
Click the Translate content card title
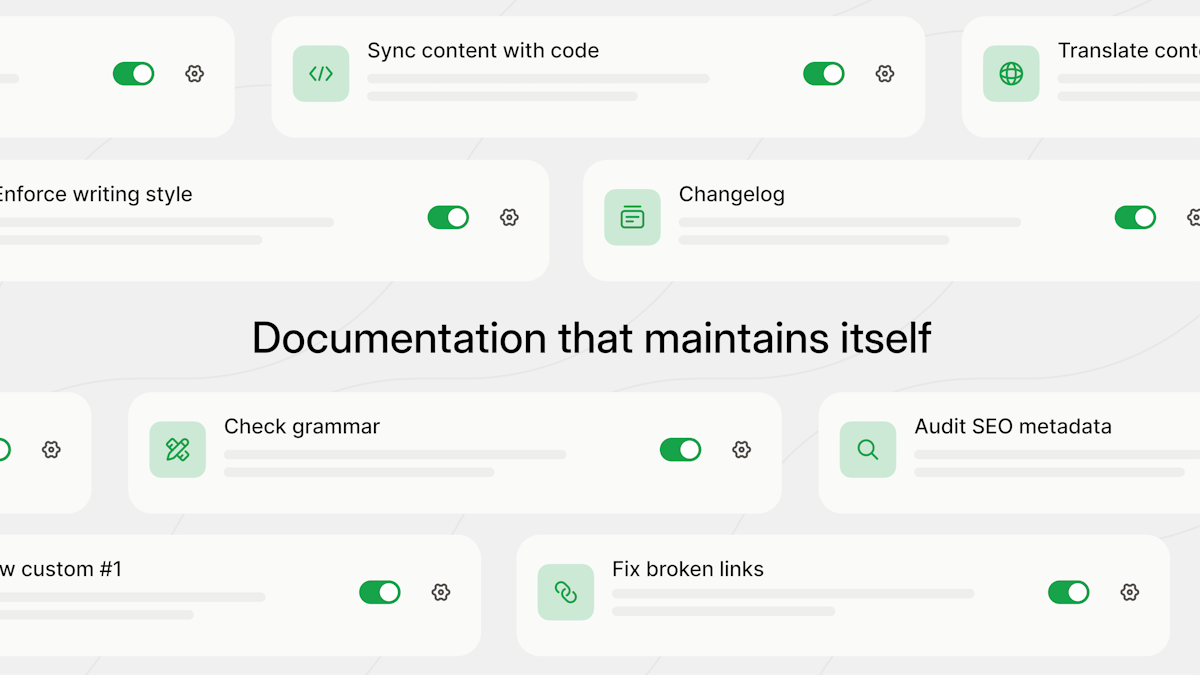pyautogui.click(x=1129, y=50)
